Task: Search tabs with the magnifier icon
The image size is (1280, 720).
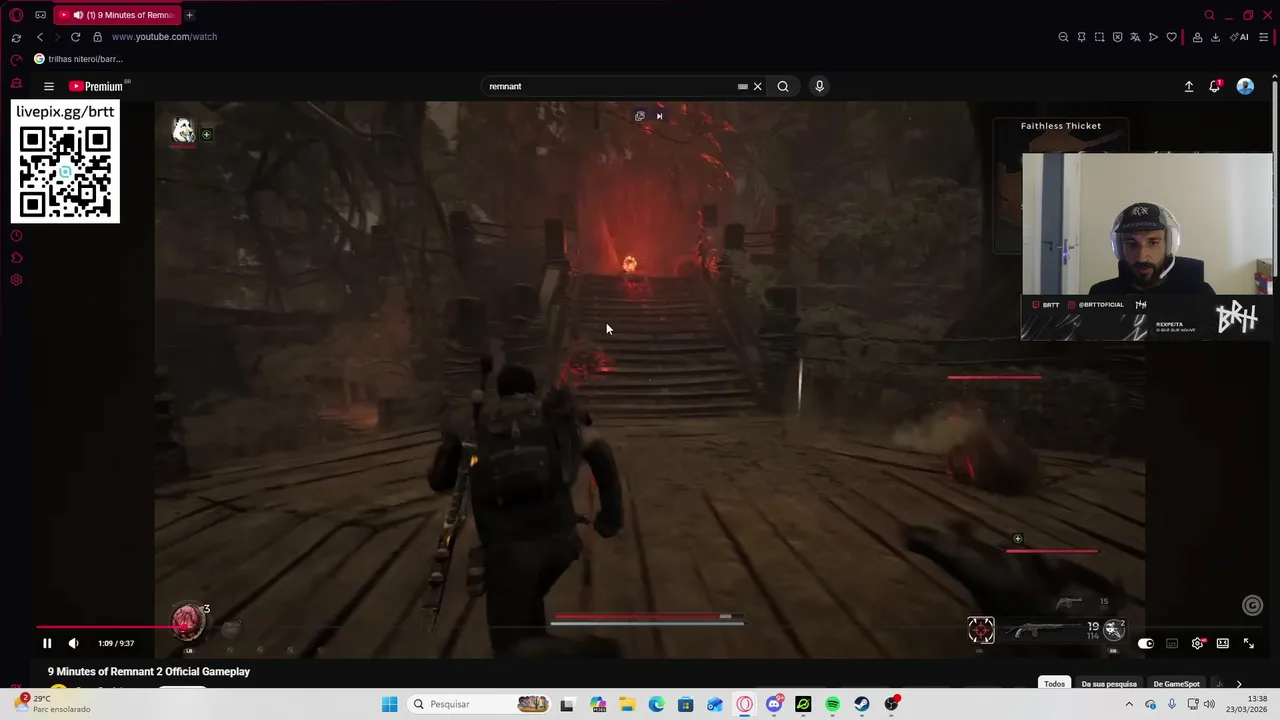Action: [x=1209, y=15]
